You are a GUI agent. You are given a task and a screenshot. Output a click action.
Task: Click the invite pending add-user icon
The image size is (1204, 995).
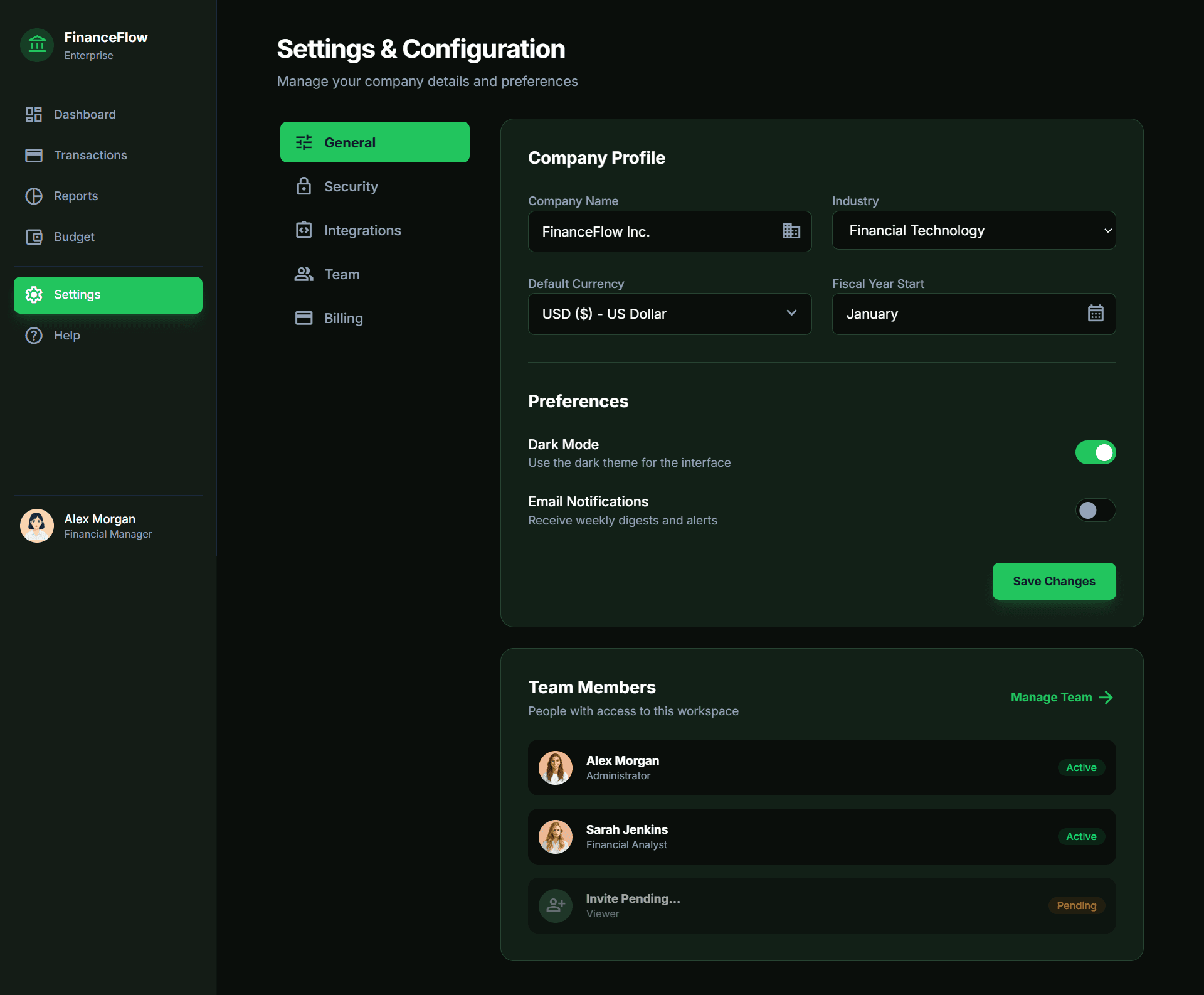pos(555,905)
